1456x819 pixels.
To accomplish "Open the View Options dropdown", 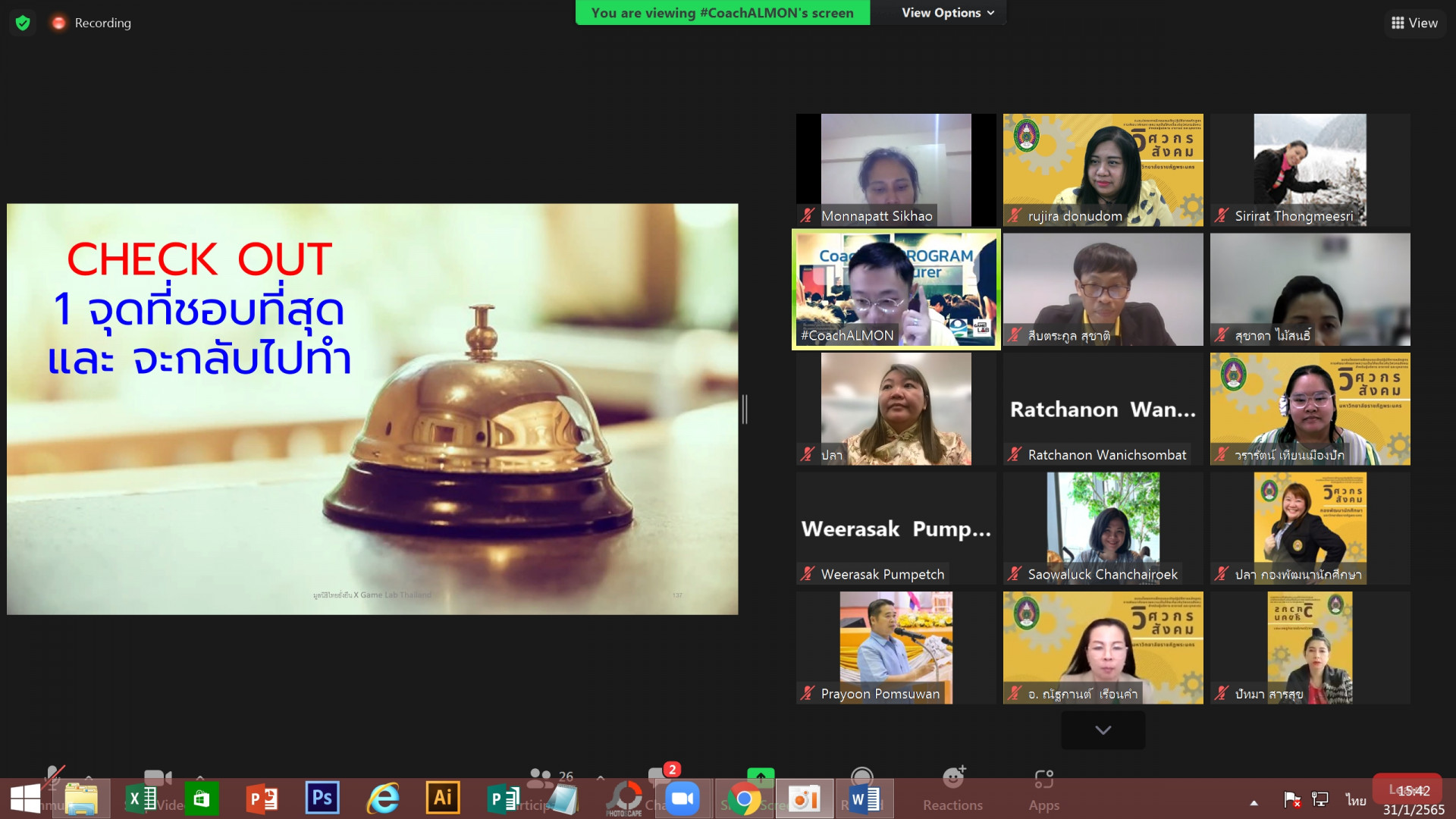I will (x=947, y=13).
